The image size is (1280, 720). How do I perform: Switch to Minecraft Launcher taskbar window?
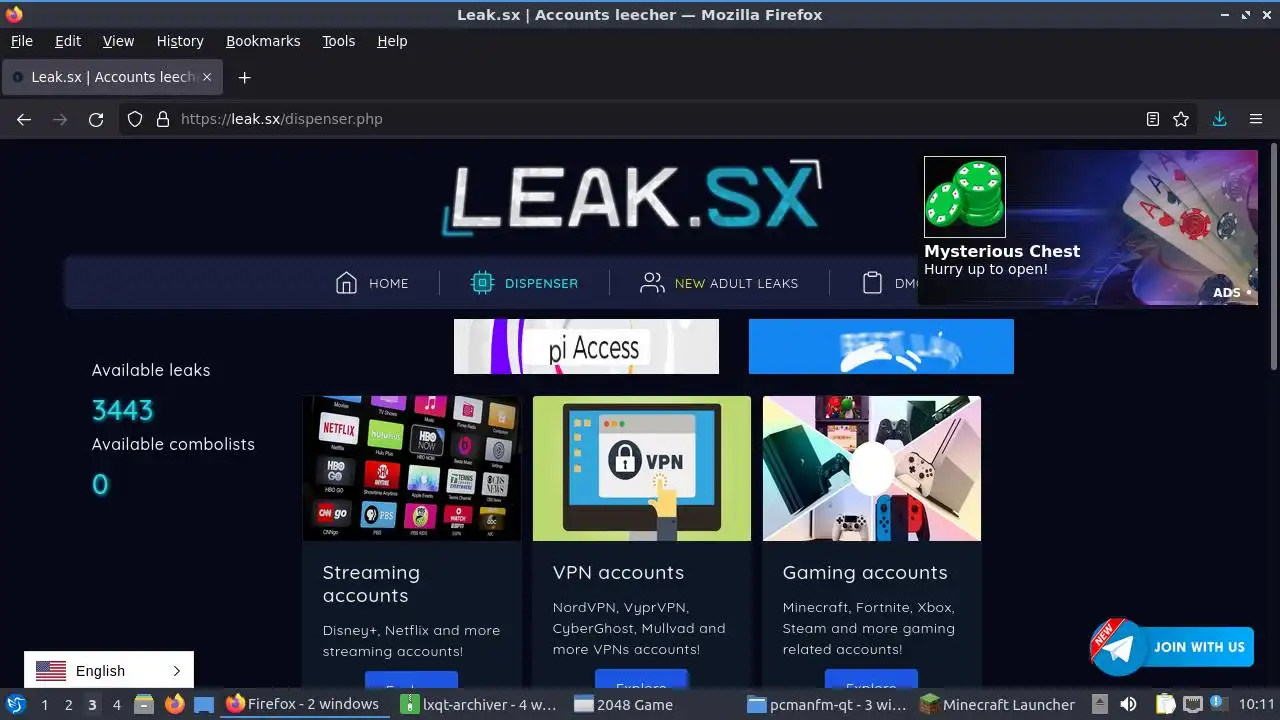coord(999,704)
